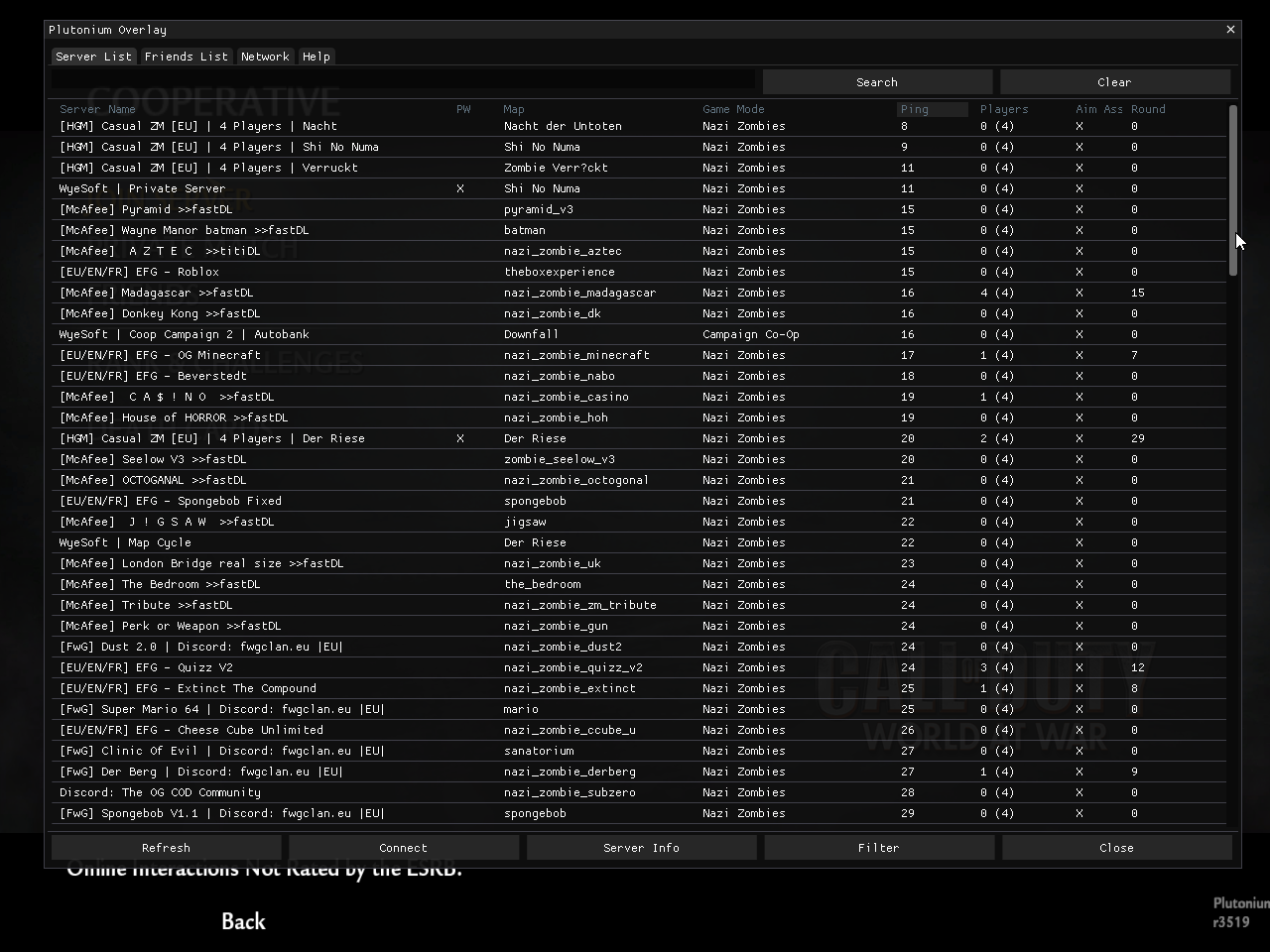Close the Plutonium Overlay window with X
The image size is (1270, 952).
tap(1230, 30)
